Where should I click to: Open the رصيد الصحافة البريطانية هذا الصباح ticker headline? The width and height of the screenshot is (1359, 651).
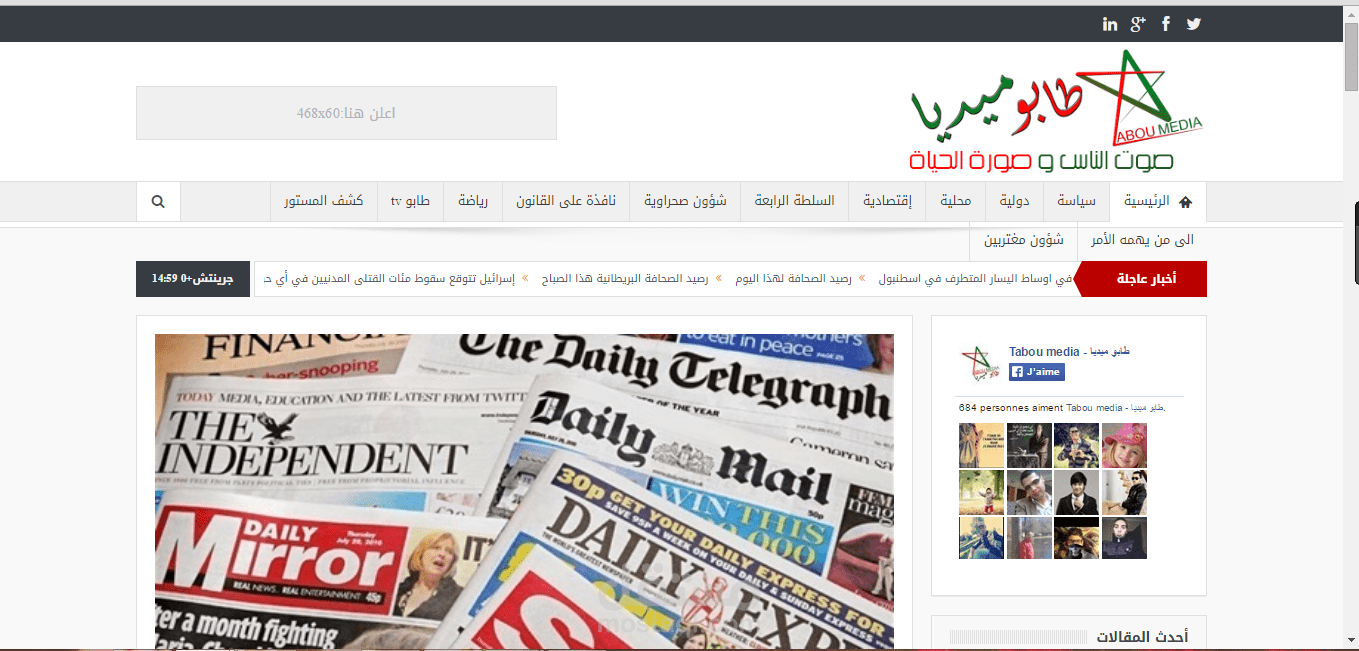(x=624, y=279)
